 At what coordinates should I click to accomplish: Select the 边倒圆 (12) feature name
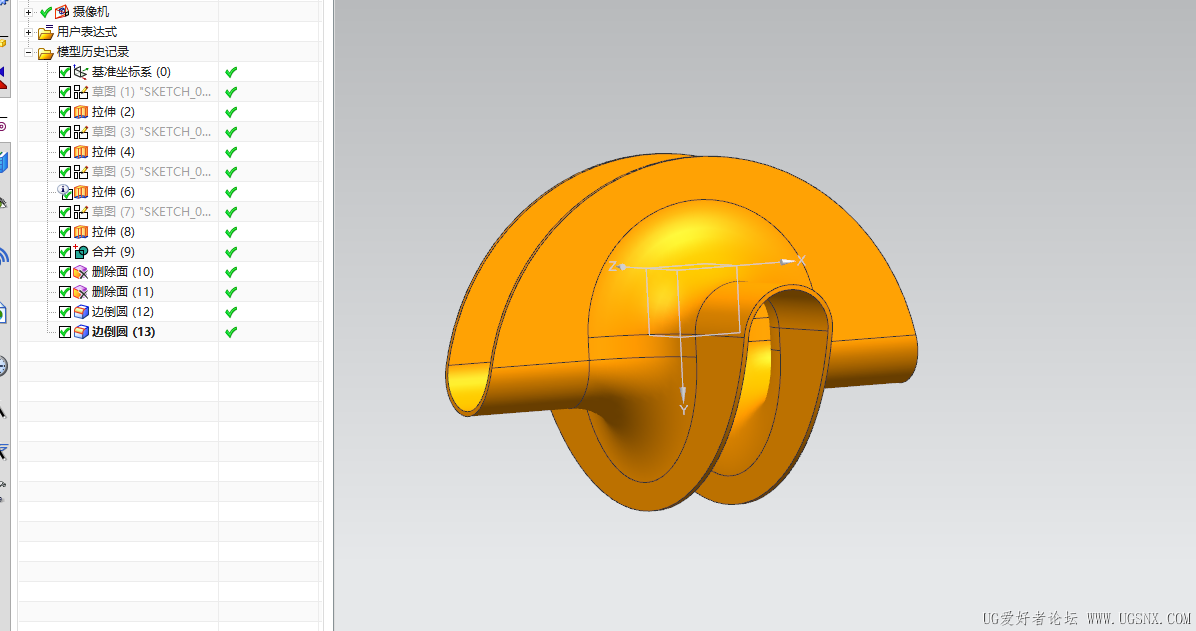click(123, 311)
